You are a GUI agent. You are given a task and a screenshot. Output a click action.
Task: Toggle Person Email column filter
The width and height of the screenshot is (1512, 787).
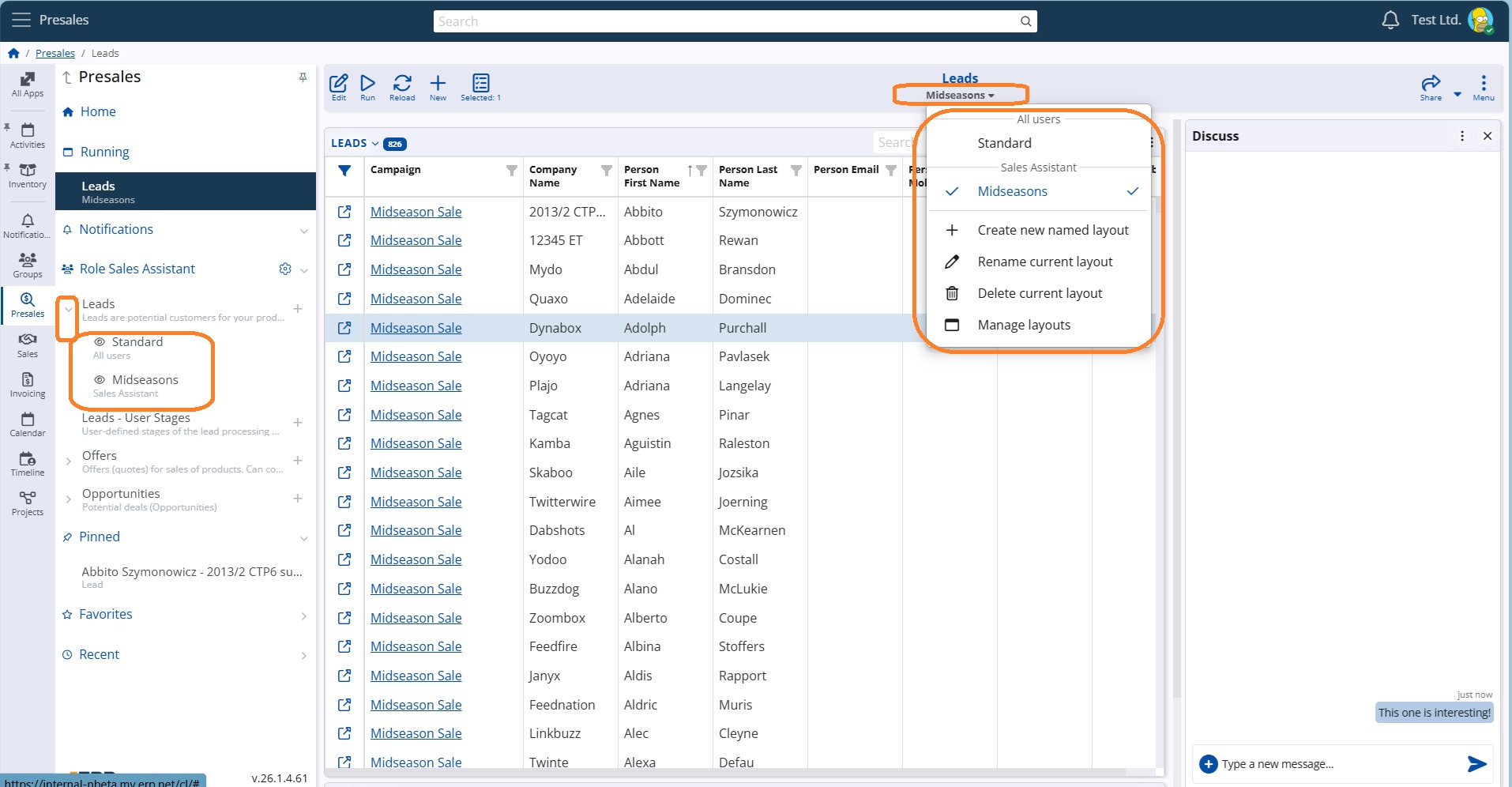click(891, 170)
